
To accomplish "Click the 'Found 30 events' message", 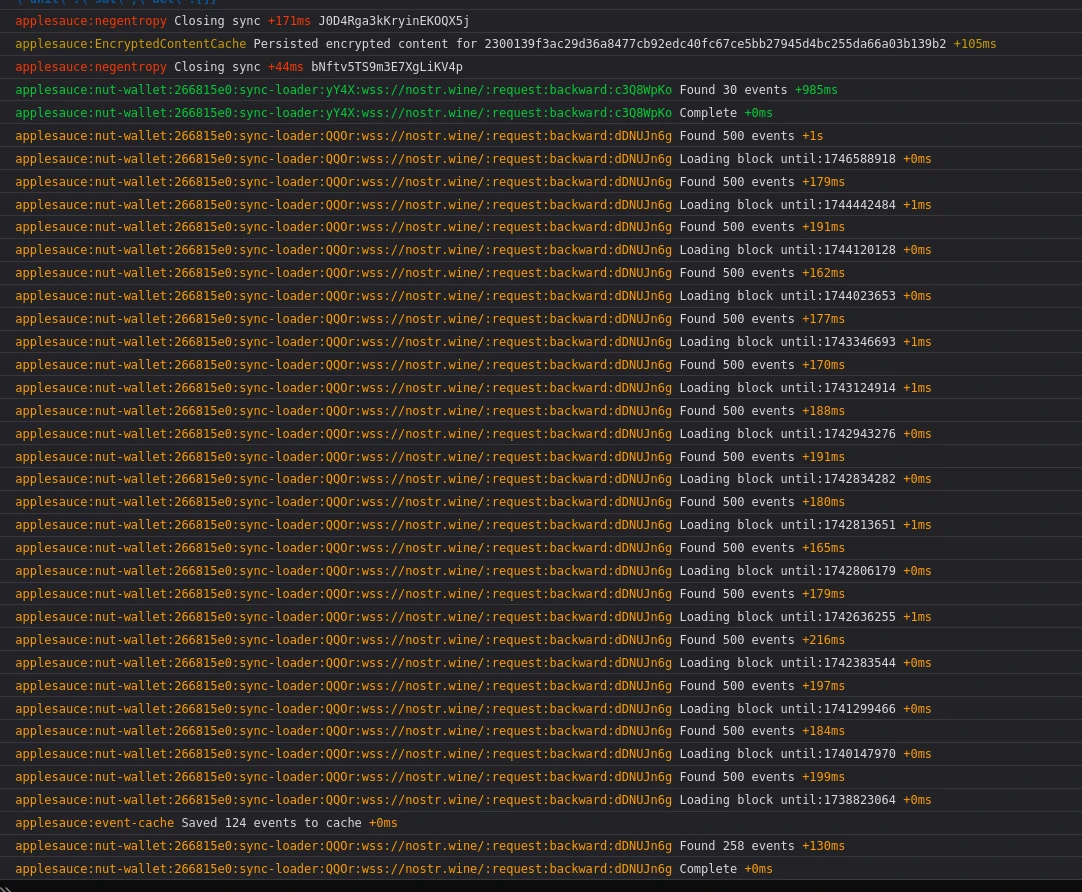I will pyautogui.click(x=733, y=90).
